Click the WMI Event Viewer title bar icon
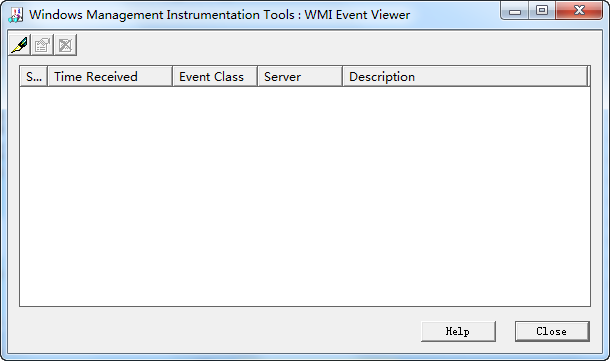Viewport: 610px width, 361px height. pos(16,15)
